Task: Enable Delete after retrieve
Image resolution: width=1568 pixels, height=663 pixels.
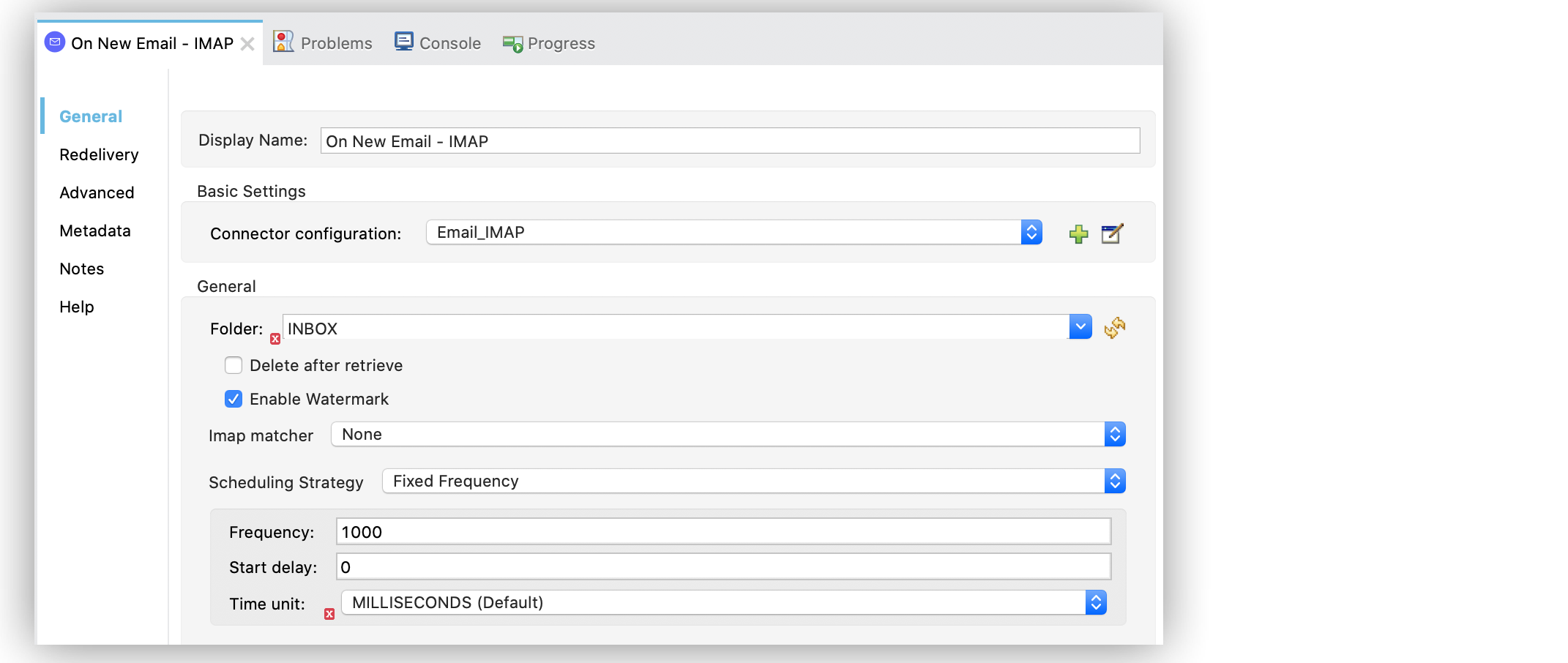Action: 233,364
